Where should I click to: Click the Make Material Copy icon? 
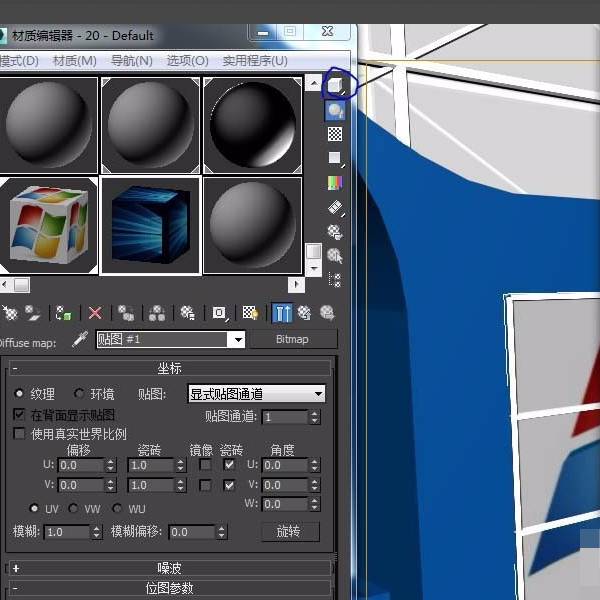(126, 313)
